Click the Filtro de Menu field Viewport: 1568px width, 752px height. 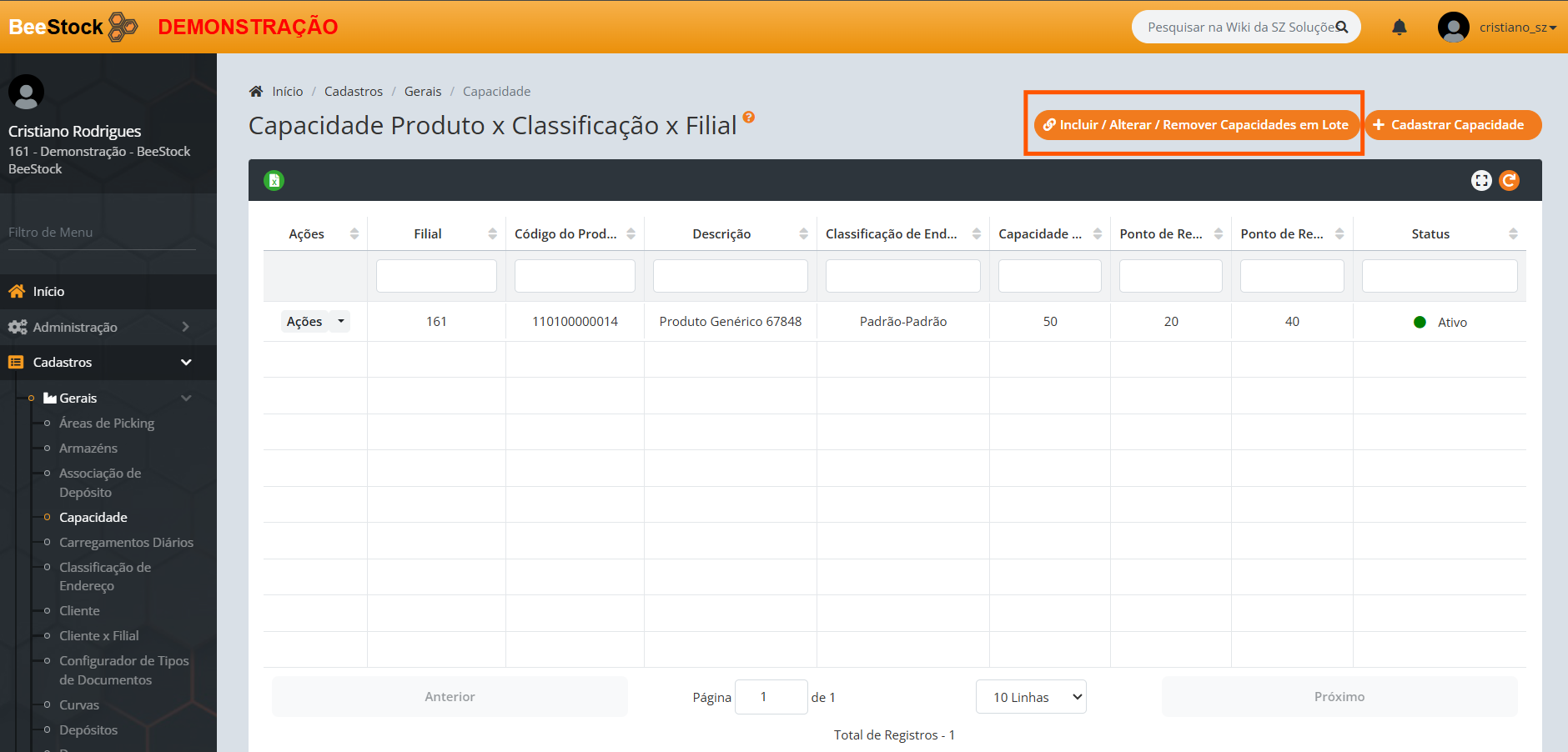point(102,233)
